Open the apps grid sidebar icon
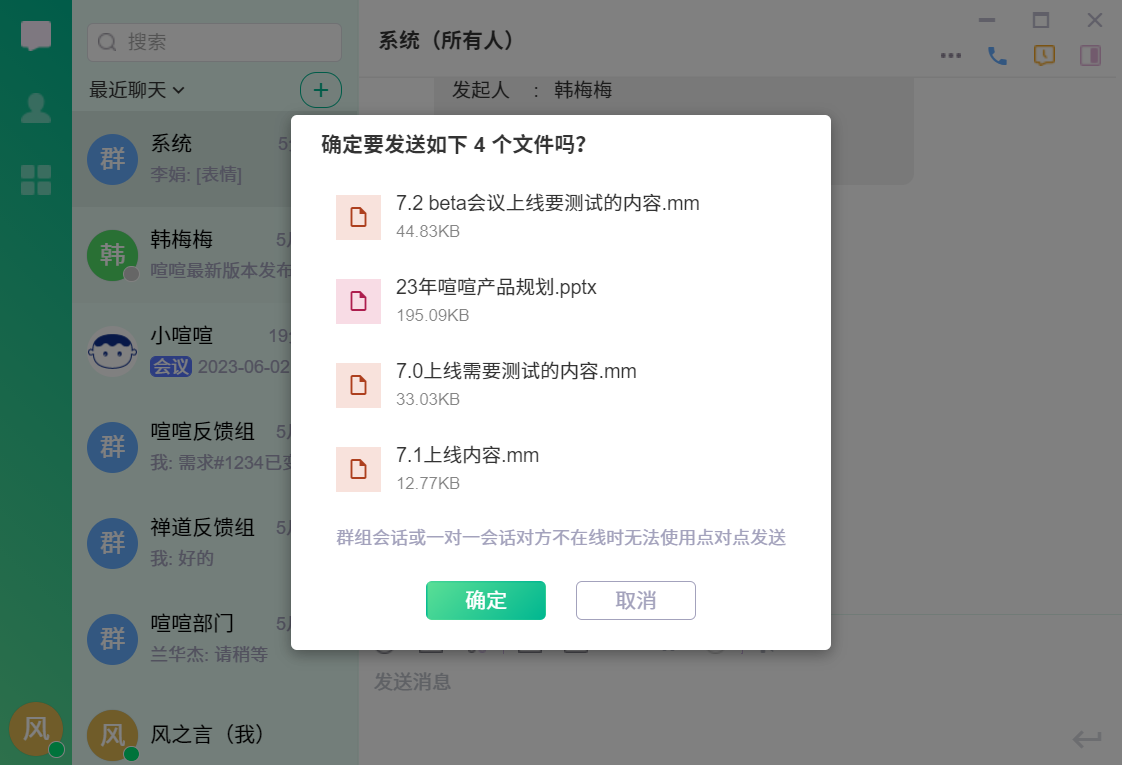 [x=36, y=180]
